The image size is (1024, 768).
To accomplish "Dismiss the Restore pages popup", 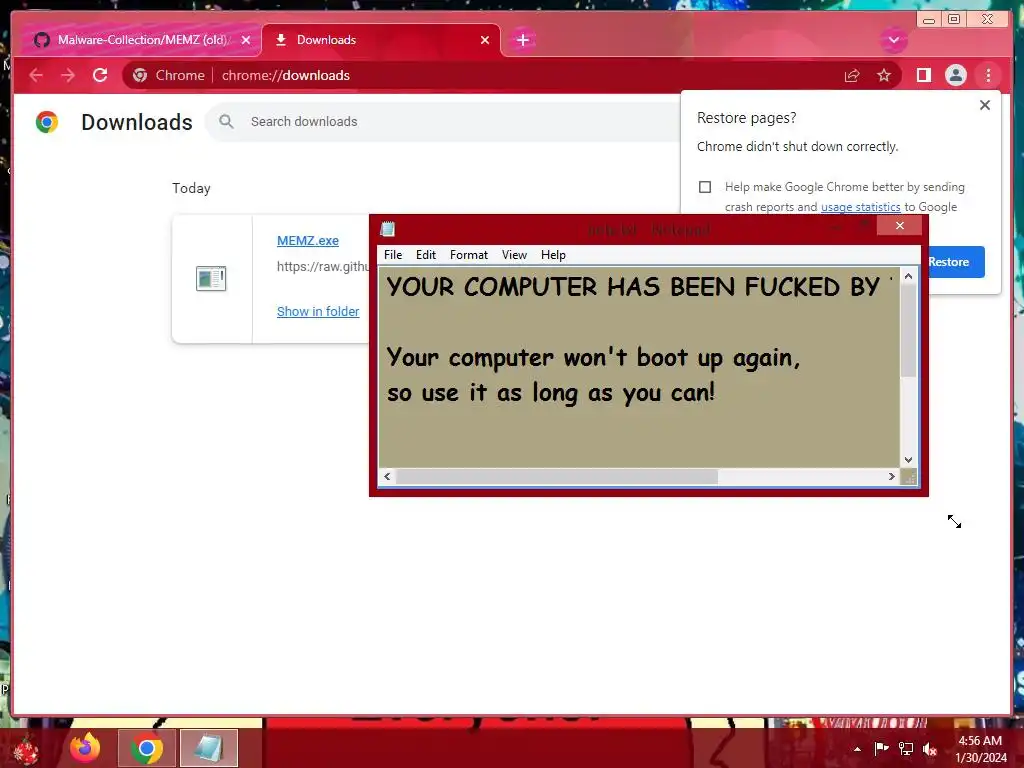I will point(985,105).
